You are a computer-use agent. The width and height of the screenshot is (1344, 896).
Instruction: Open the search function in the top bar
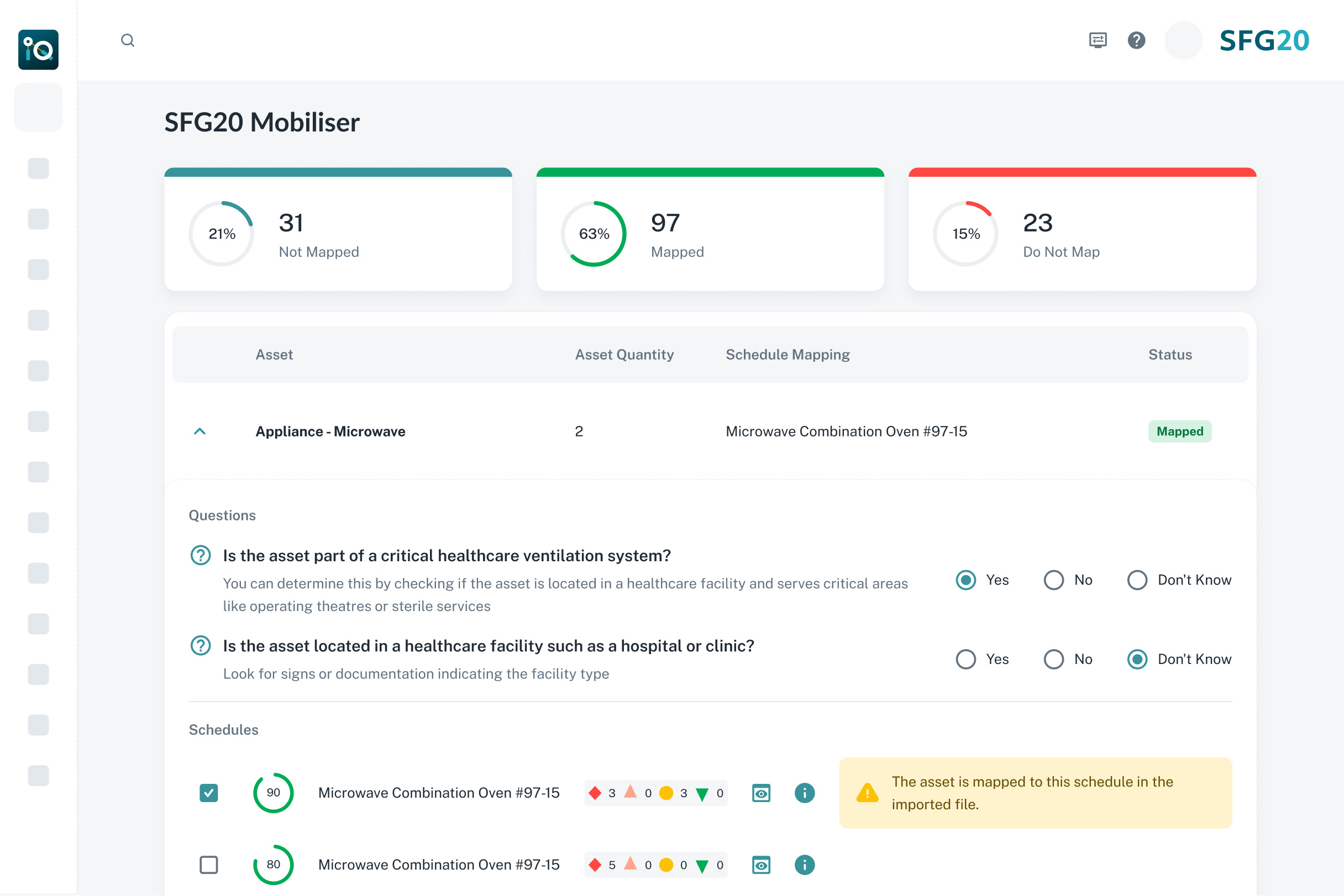[128, 40]
